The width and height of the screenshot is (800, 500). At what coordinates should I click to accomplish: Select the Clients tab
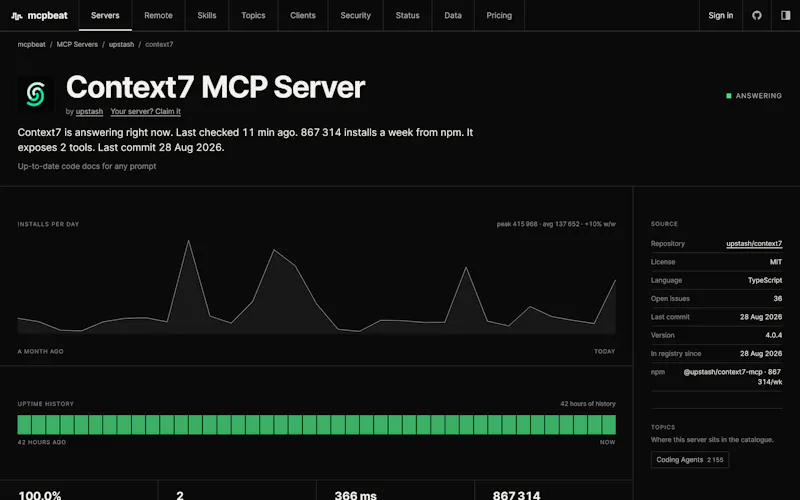click(303, 15)
